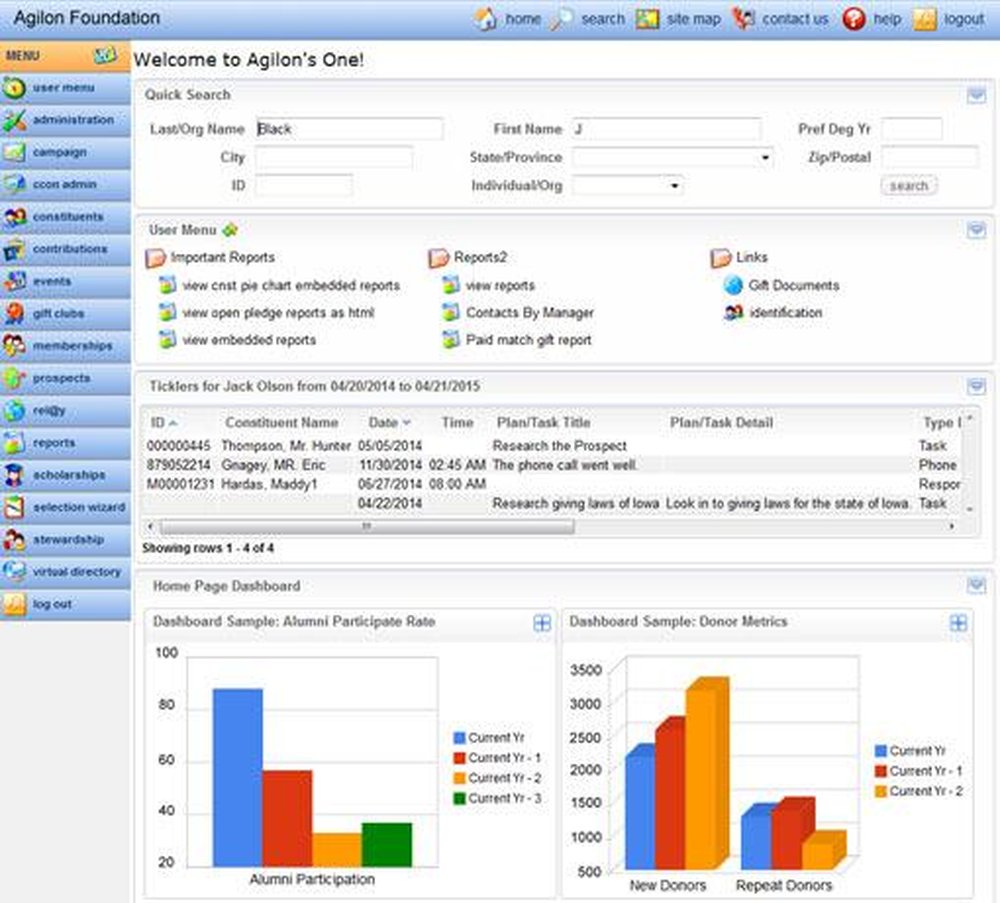Open the site map from top bar
The height and width of the screenshot is (903, 1000).
(679, 19)
